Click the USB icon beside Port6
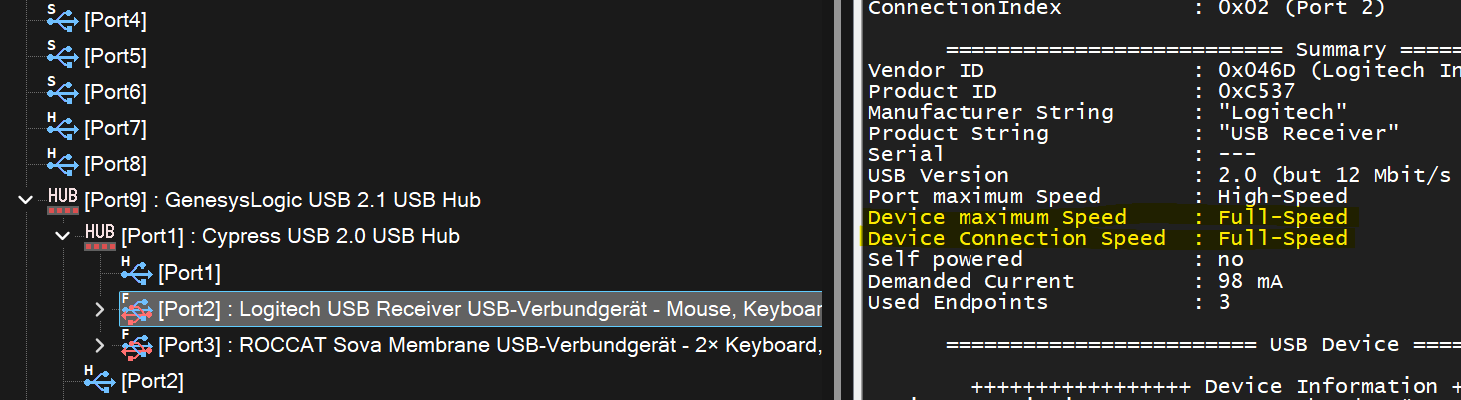The width and height of the screenshot is (1461, 400). coord(62,91)
